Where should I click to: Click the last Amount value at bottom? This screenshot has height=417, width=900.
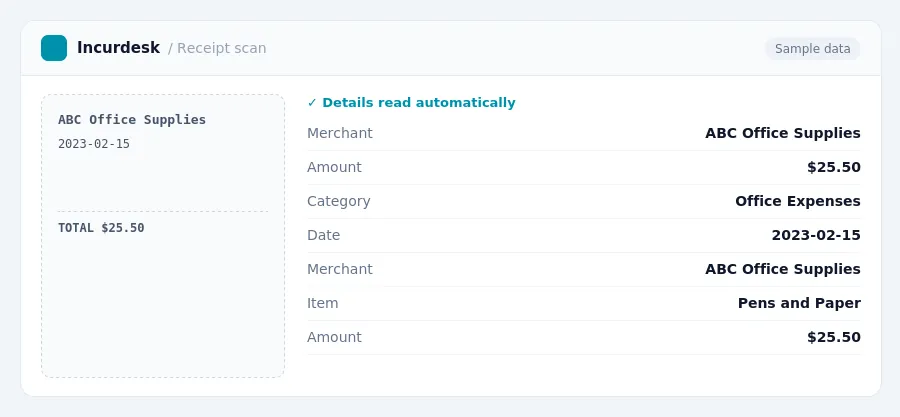point(833,337)
